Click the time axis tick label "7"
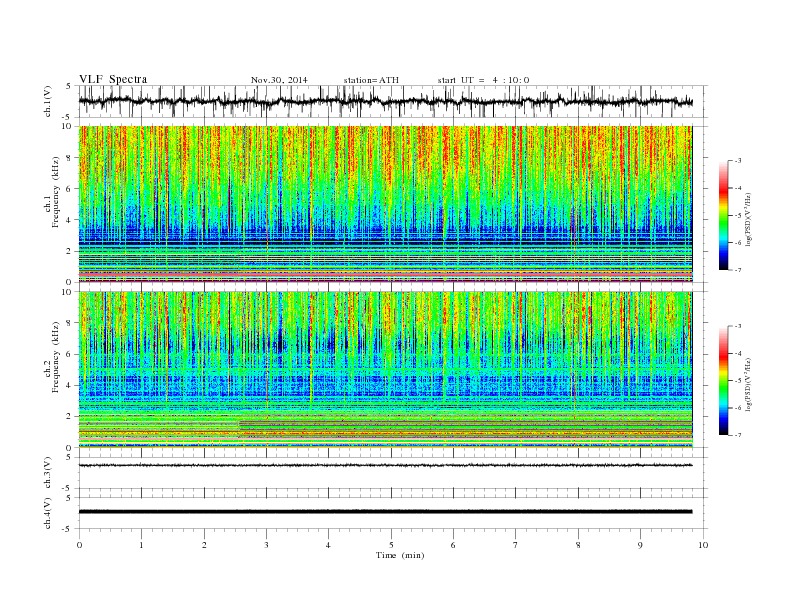Screen dimensions: 792x612 click(x=516, y=545)
